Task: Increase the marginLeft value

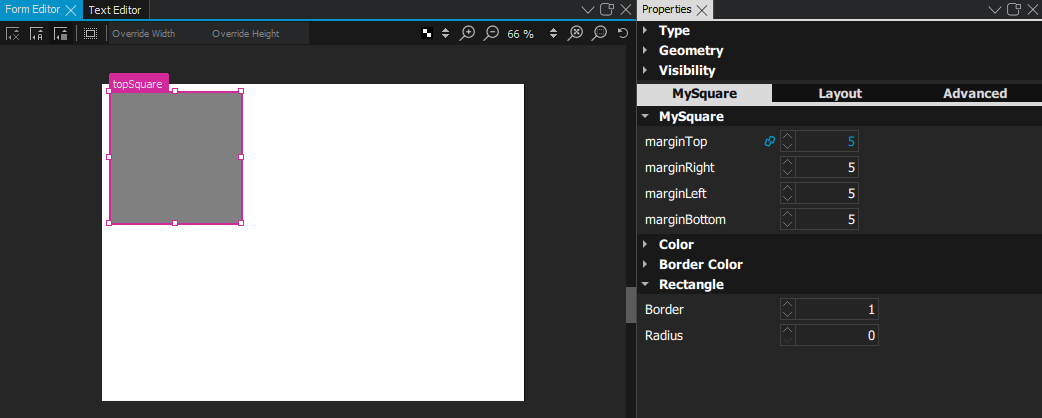Action: pos(787,189)
